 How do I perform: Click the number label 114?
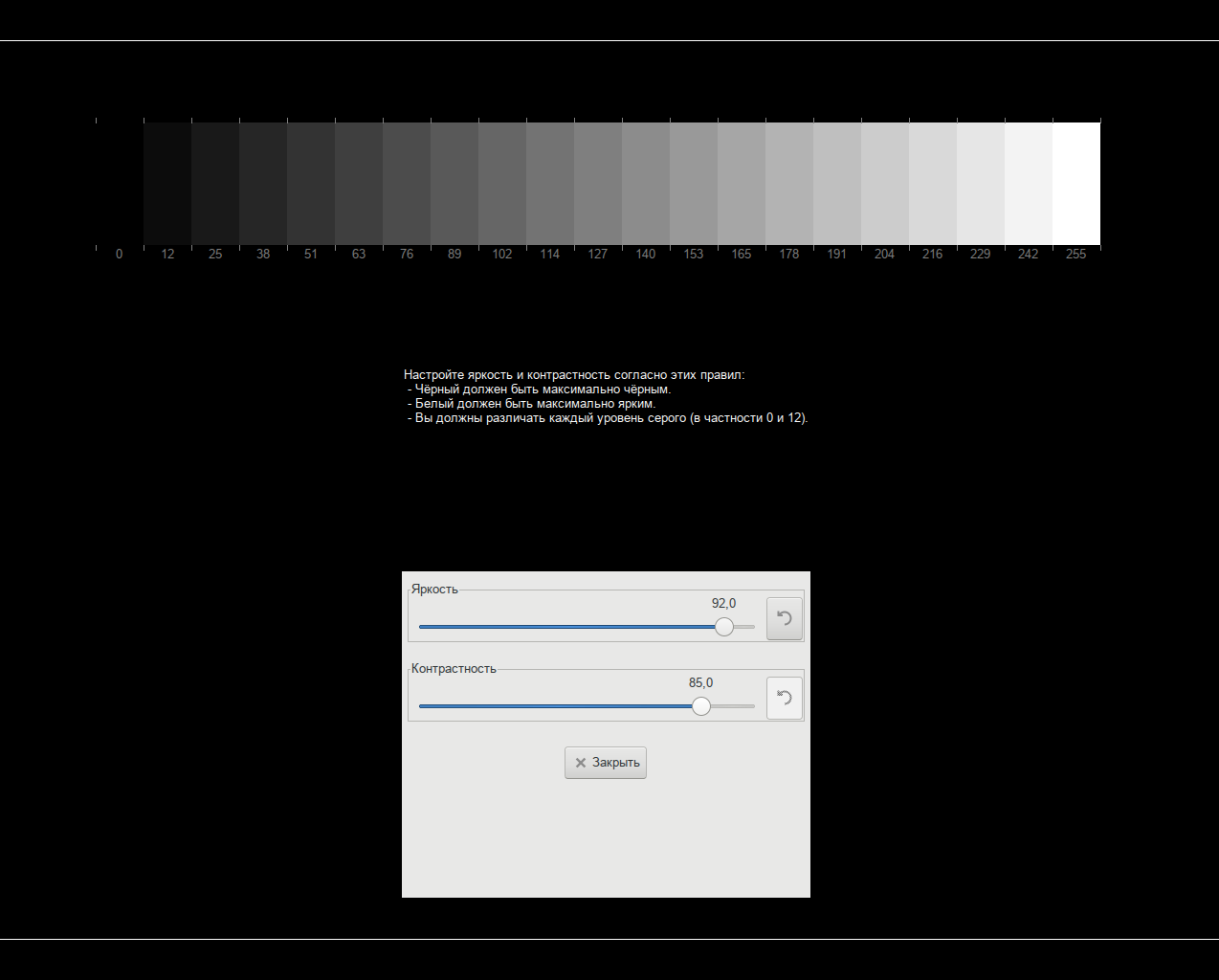point(550,255)
